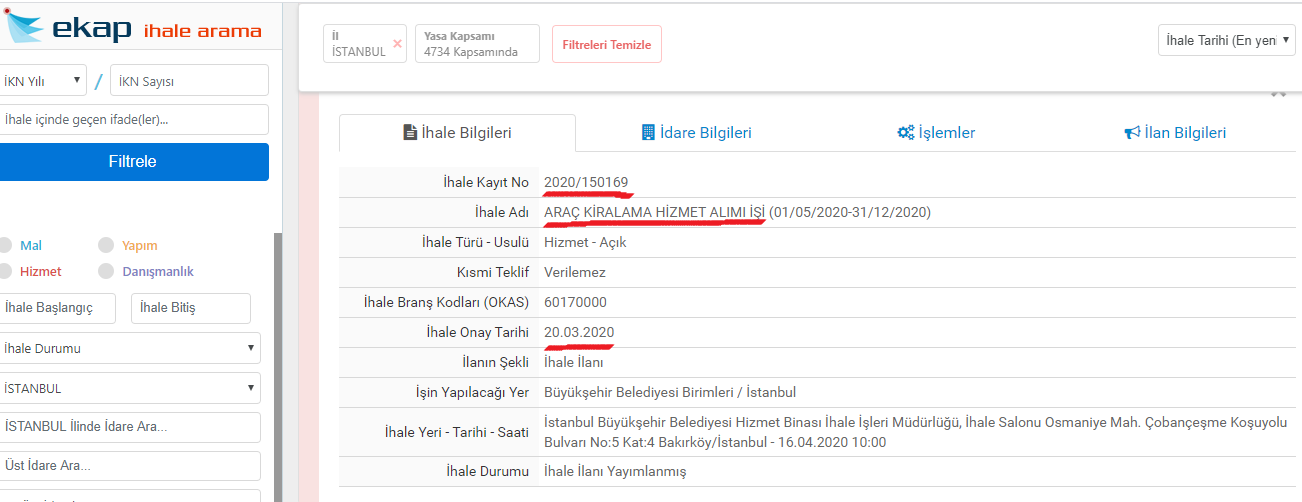Image resolution: width=1302 pixels, height=502 pixels.
Task: Click the left panel vertical scrollbar
Action: coord(278,365)
